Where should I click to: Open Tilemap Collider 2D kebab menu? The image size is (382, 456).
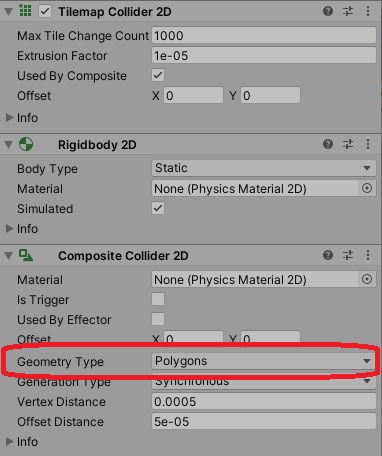pyautogui.click(x=368, y=11)
